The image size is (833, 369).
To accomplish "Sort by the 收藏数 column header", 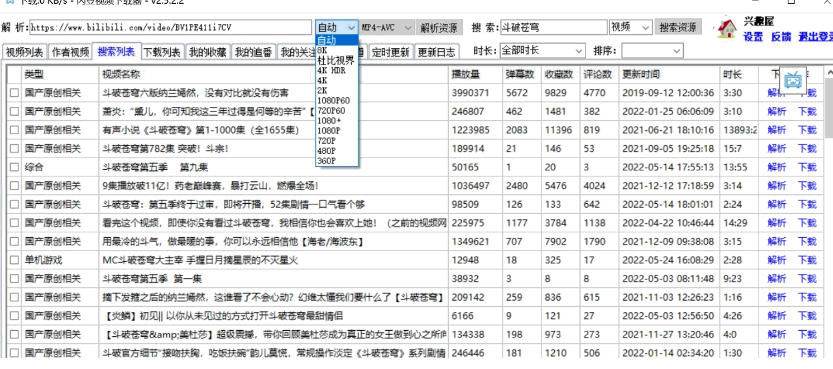I will click(560, 75).
